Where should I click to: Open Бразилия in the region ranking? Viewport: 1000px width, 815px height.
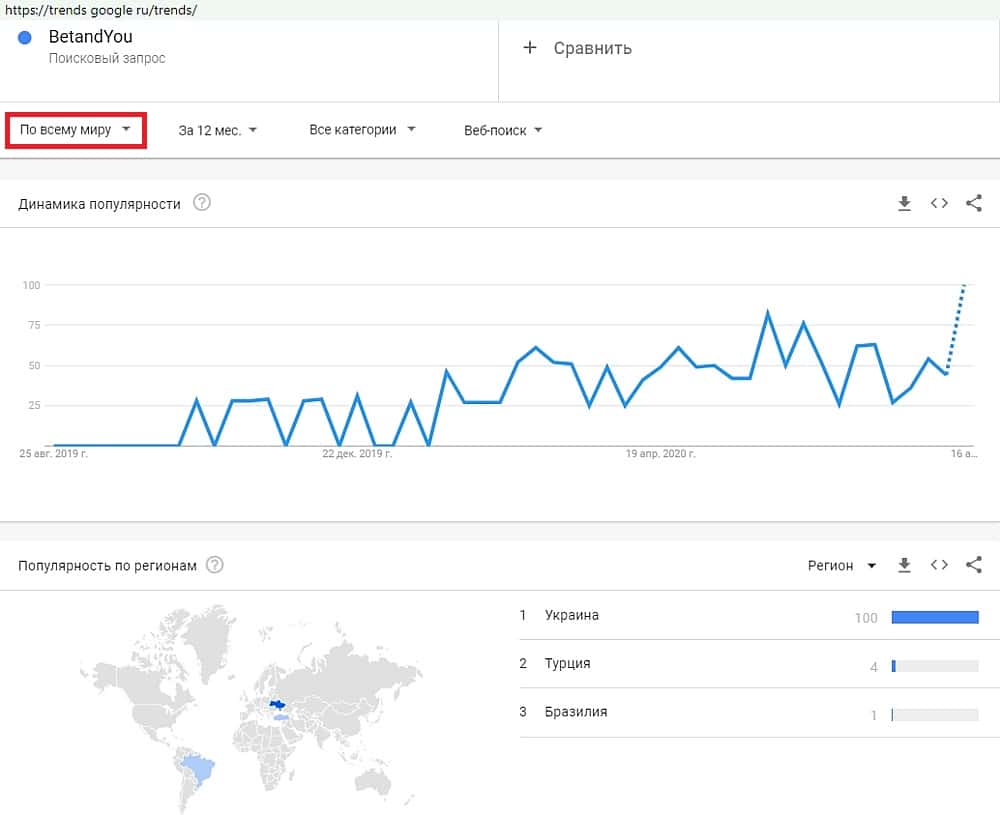(x=576, y=713)
